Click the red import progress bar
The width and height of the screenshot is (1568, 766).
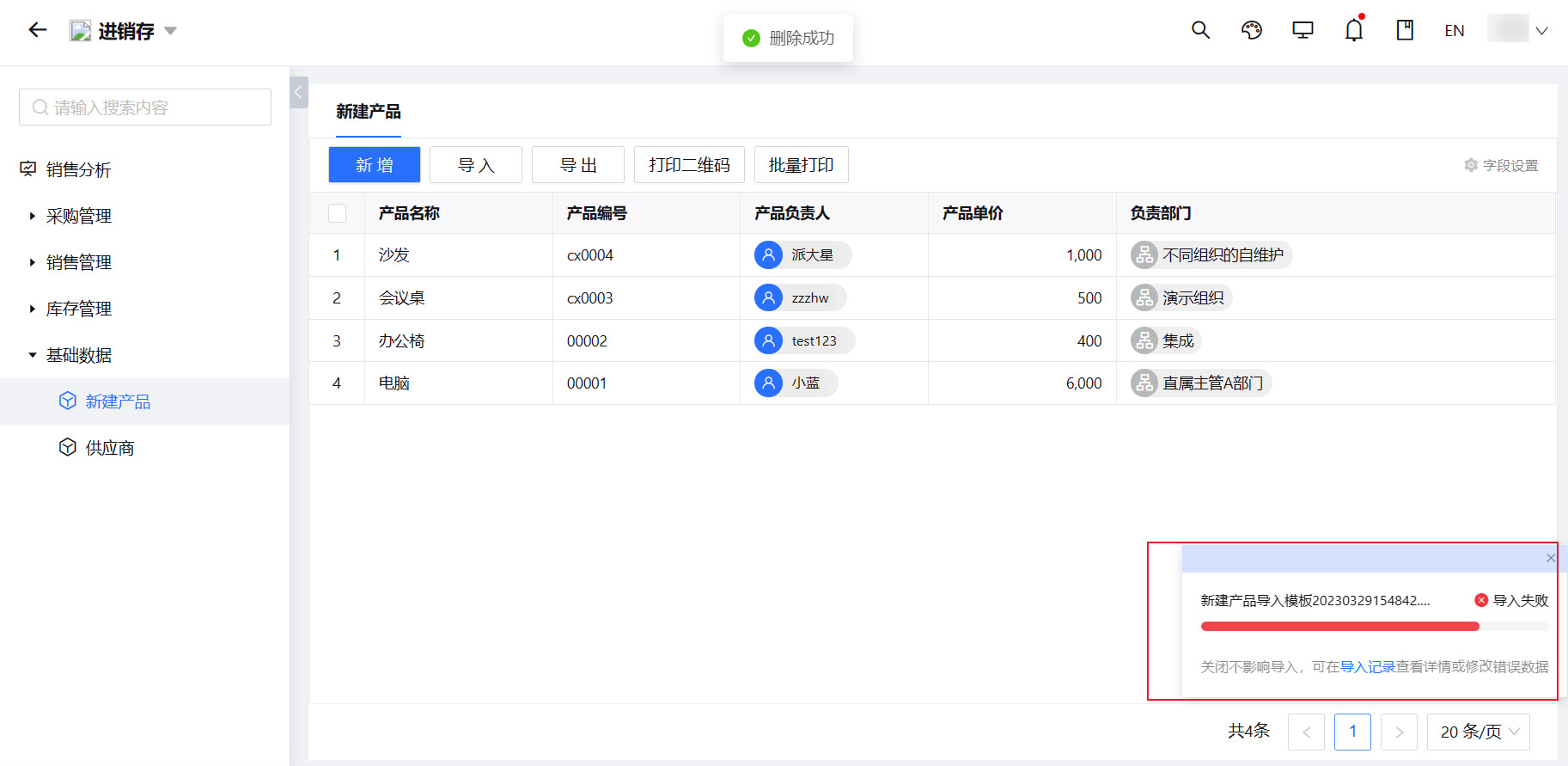1340,627
